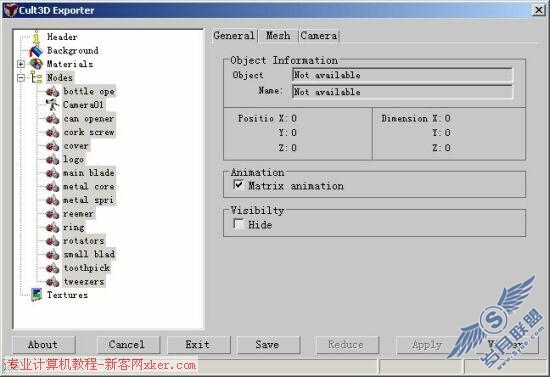Image resolution: width=550 pixels, height=377 pixels.
Task: Select the small blad node label
Action: pos(89,255)
